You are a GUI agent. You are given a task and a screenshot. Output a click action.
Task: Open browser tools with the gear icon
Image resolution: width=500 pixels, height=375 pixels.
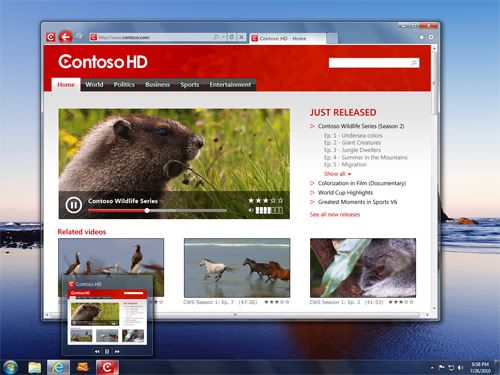click(431, 37)
